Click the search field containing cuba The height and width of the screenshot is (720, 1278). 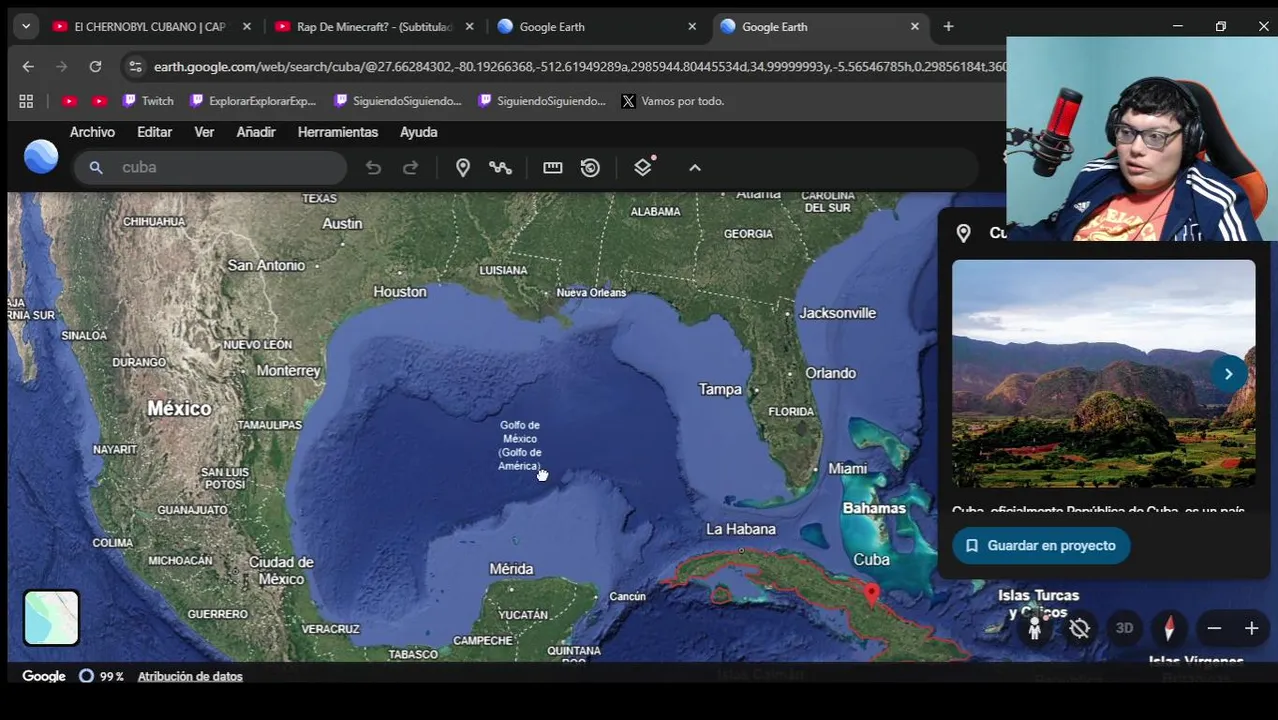pyautogui.click(x=210, y=167)
